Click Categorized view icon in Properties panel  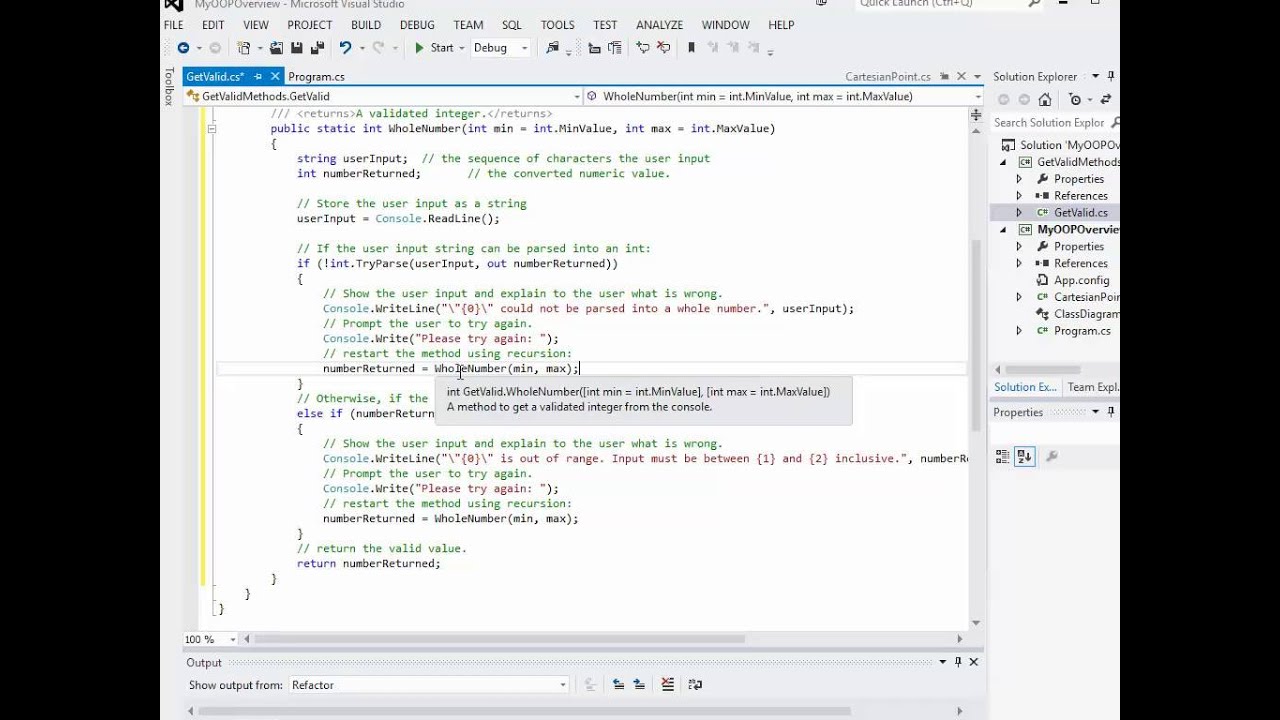point(1003,456)
